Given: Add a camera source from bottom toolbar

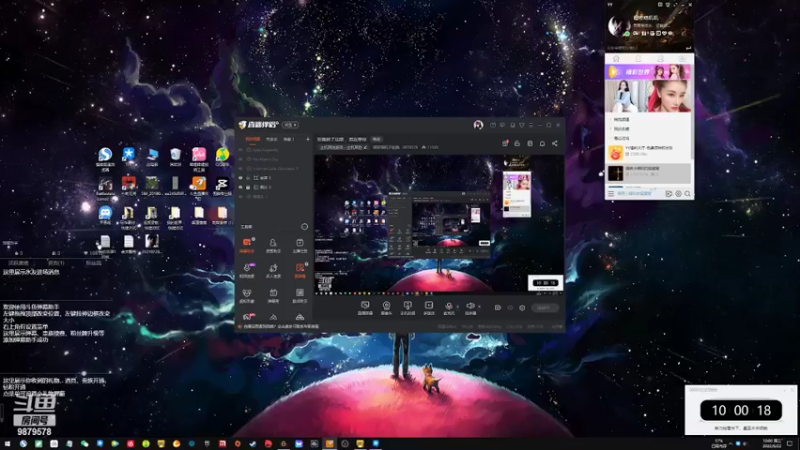Looking at the screenshot, I should pyautogui.click(x=386, y=307).
